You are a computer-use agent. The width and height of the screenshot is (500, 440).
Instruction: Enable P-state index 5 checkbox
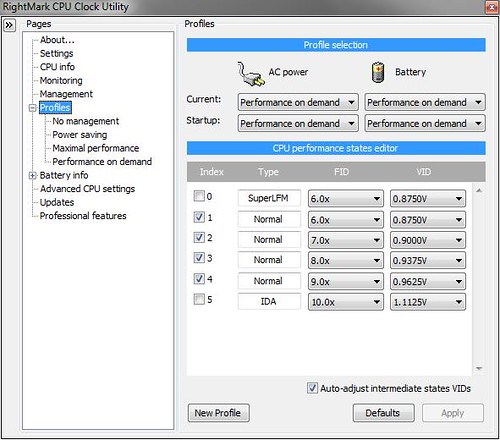[x=199, y=299]
